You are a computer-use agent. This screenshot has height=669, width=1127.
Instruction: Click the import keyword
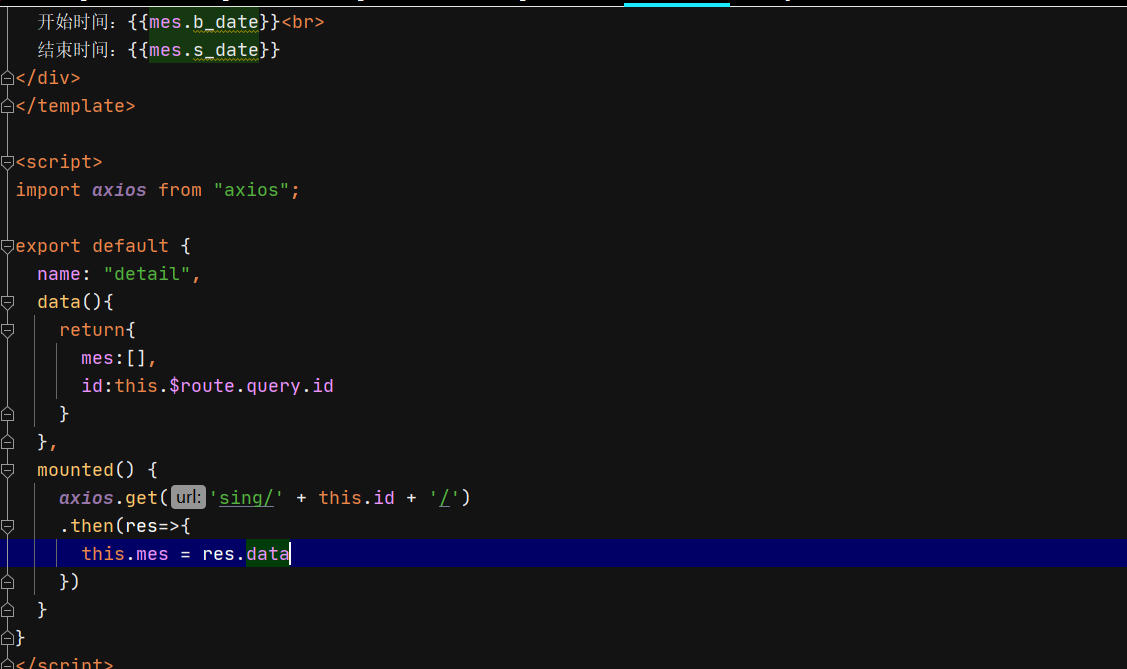pyautogui.click(x=48, y=190)
